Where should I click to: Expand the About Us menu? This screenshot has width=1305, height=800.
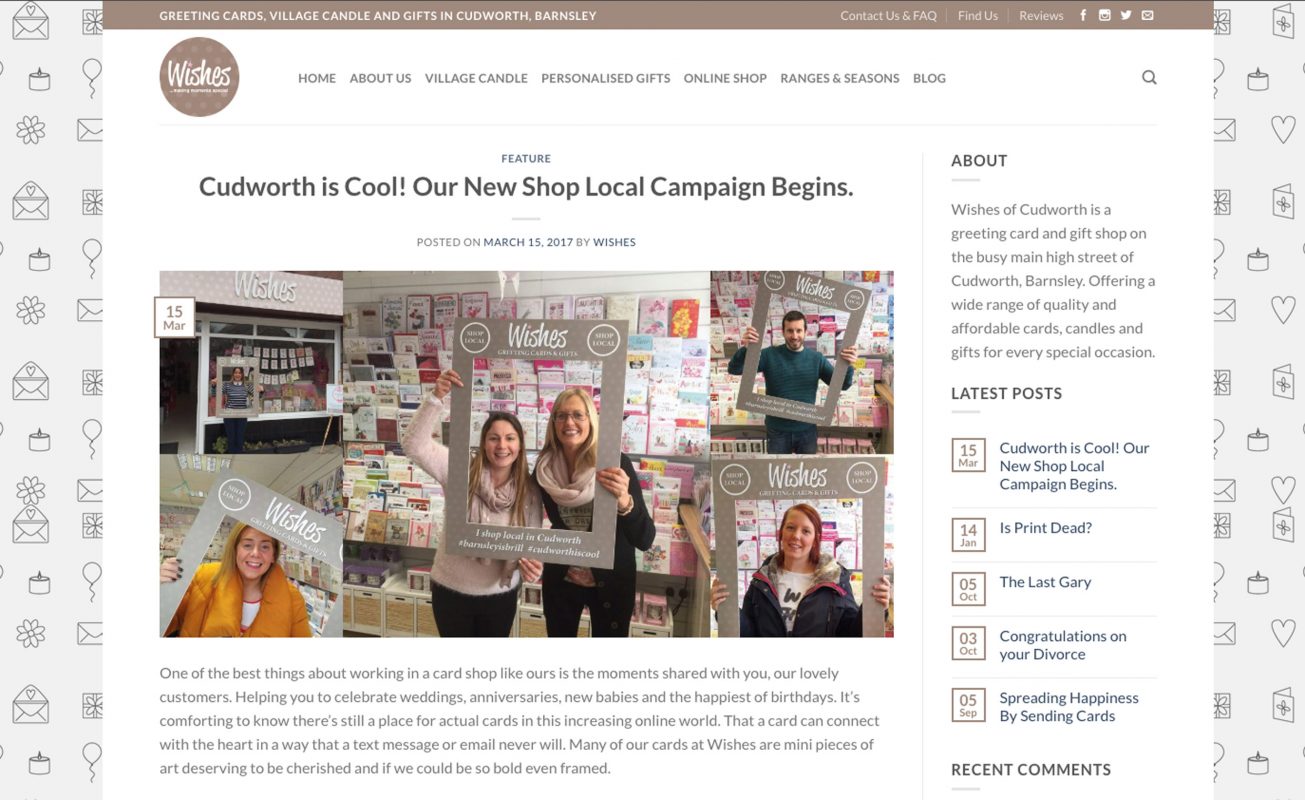pyautogui.click(x=380, y=78)
